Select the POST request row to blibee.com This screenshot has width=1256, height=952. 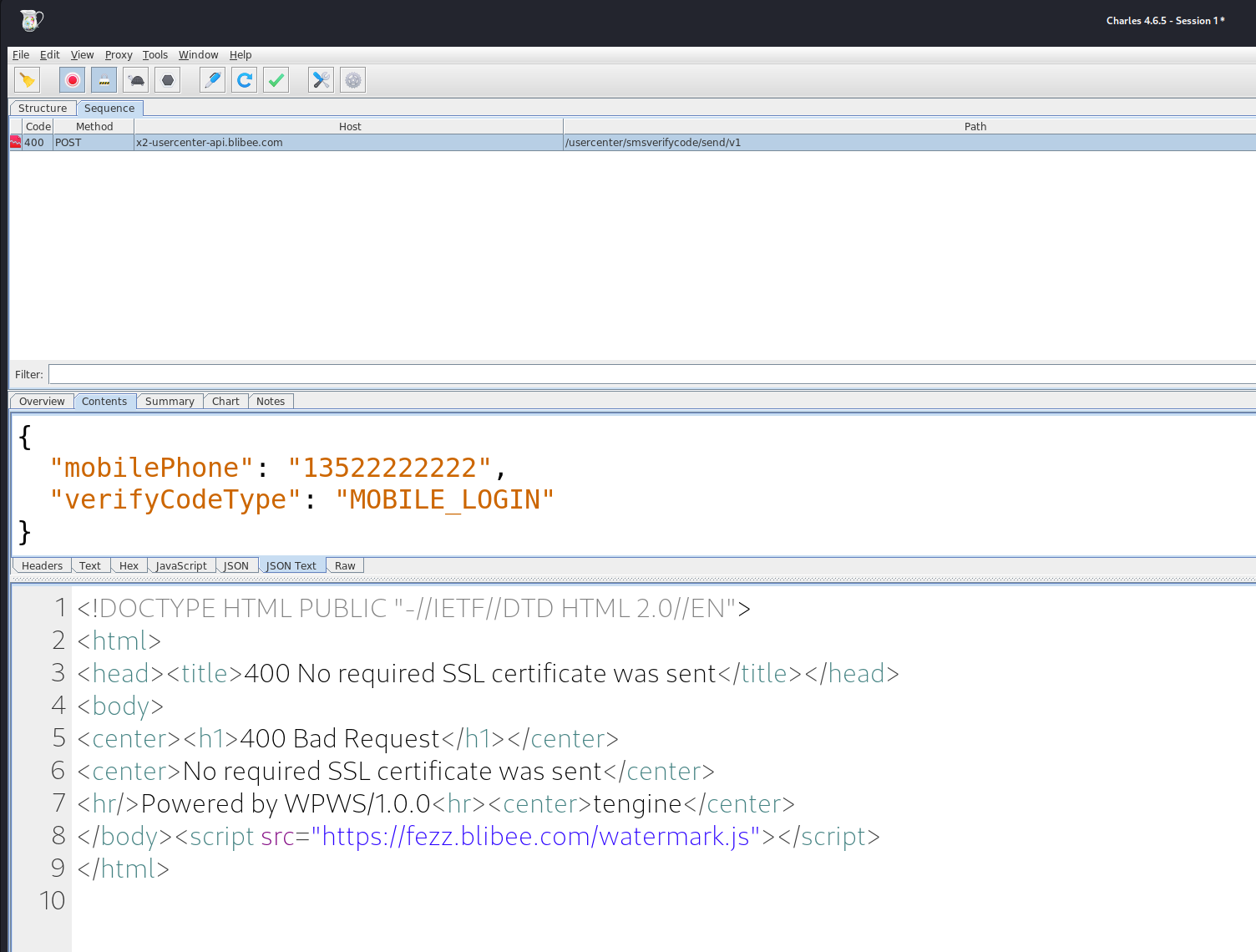[334, 143]
